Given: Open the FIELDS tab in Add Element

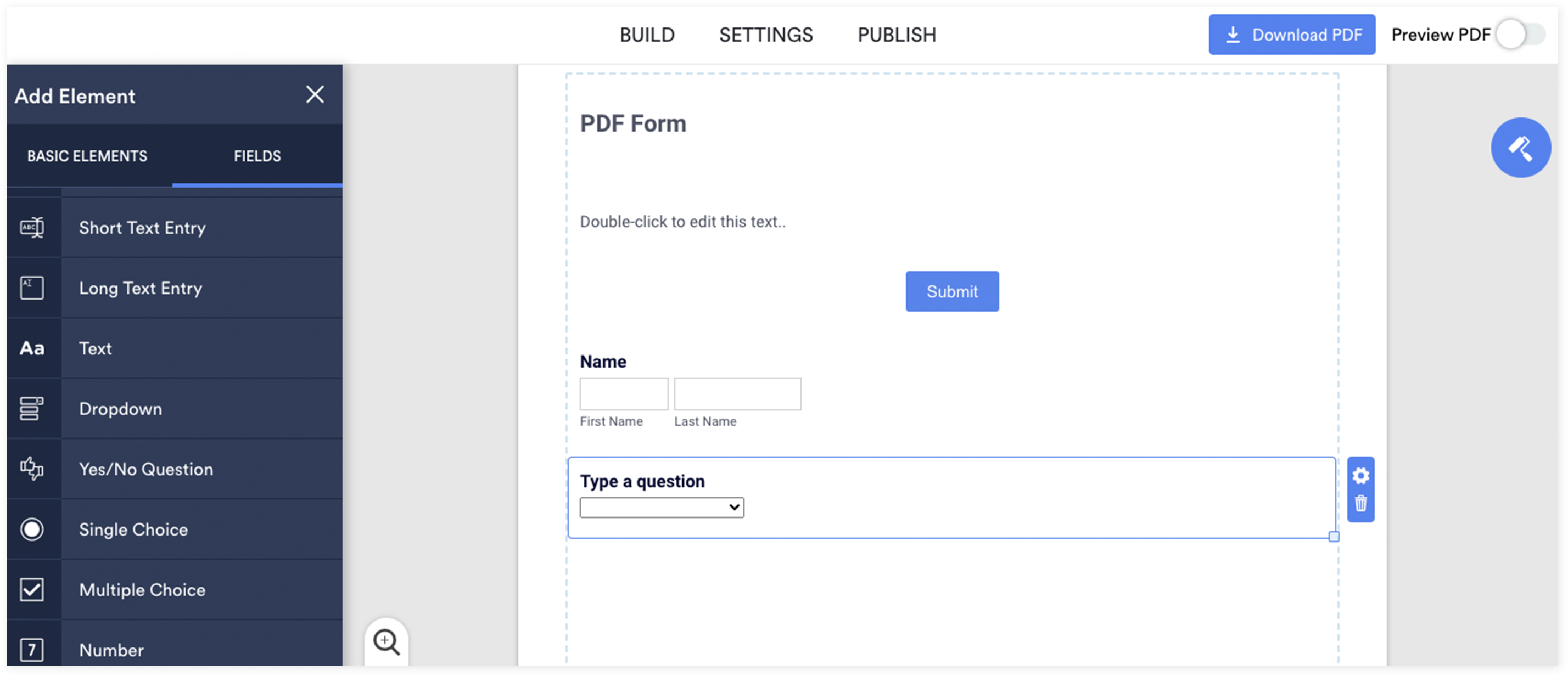Looking at the screenshot, I should (257, 156).
